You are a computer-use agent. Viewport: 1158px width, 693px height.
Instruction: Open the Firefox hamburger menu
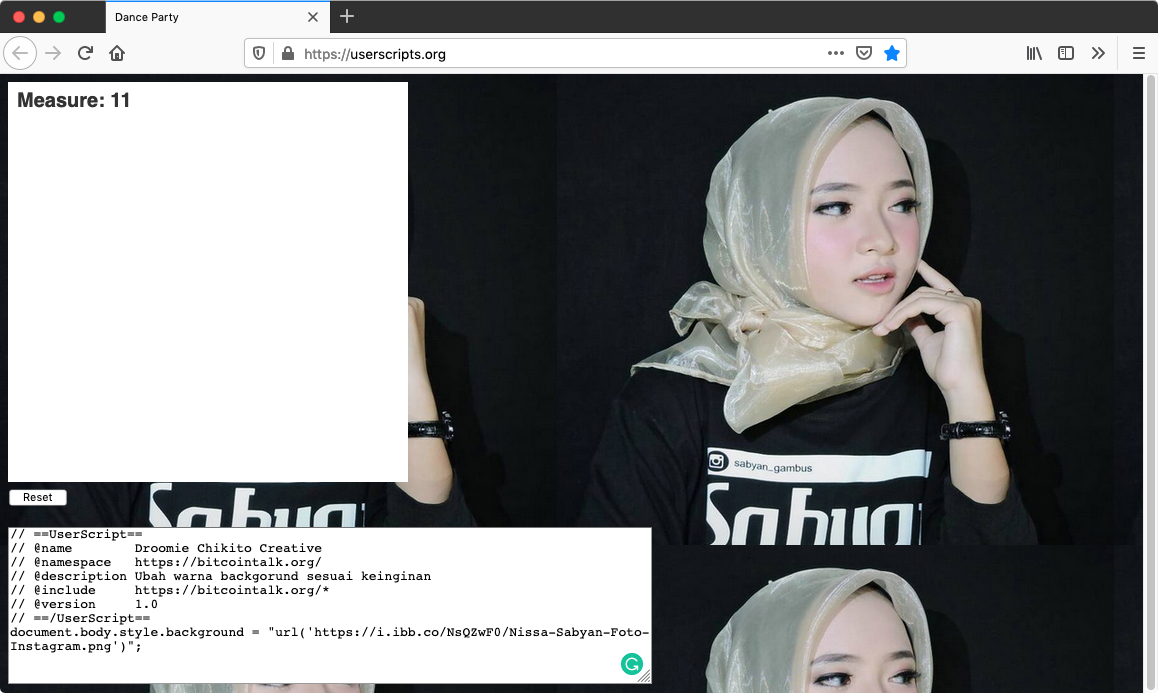point(1139,53)
